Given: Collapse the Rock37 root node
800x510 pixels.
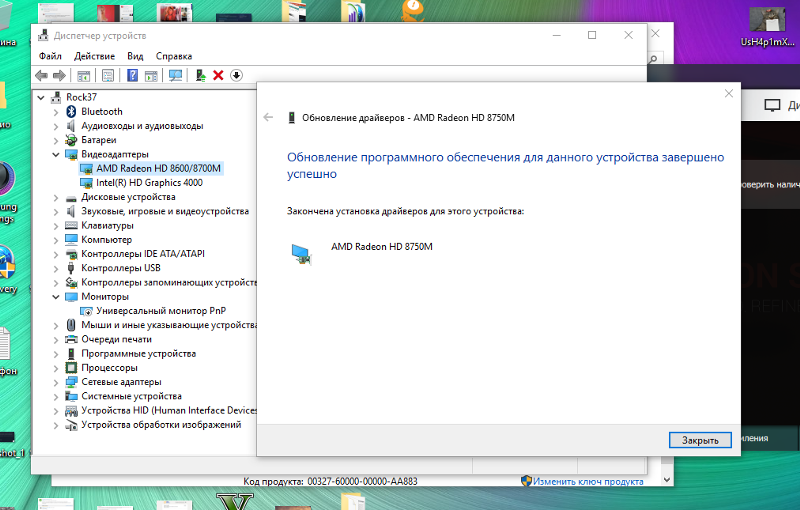Looking at the screenshot, I should (x=41, y=97).
